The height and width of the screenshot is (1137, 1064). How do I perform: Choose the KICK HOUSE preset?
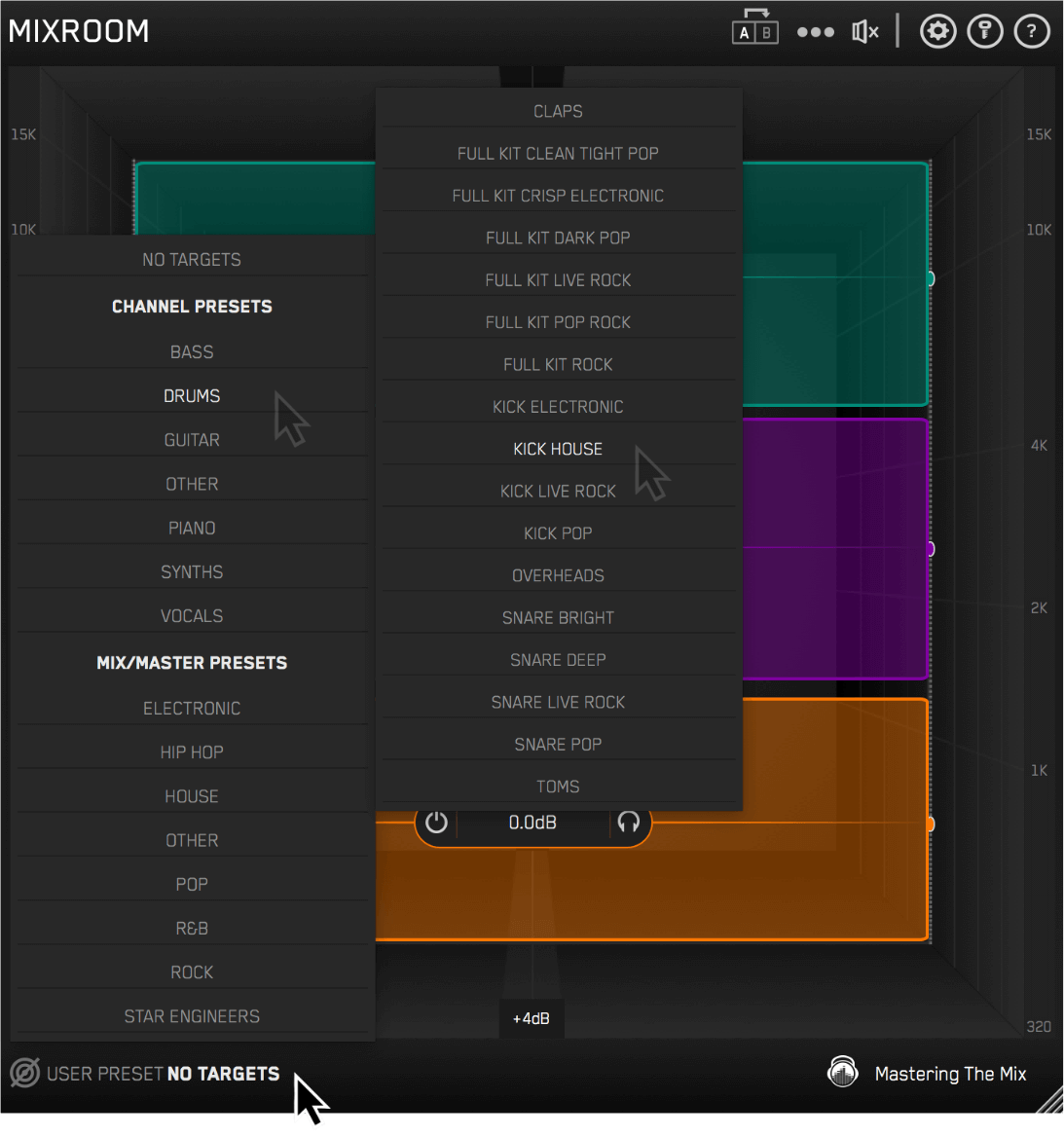point(558,449)
